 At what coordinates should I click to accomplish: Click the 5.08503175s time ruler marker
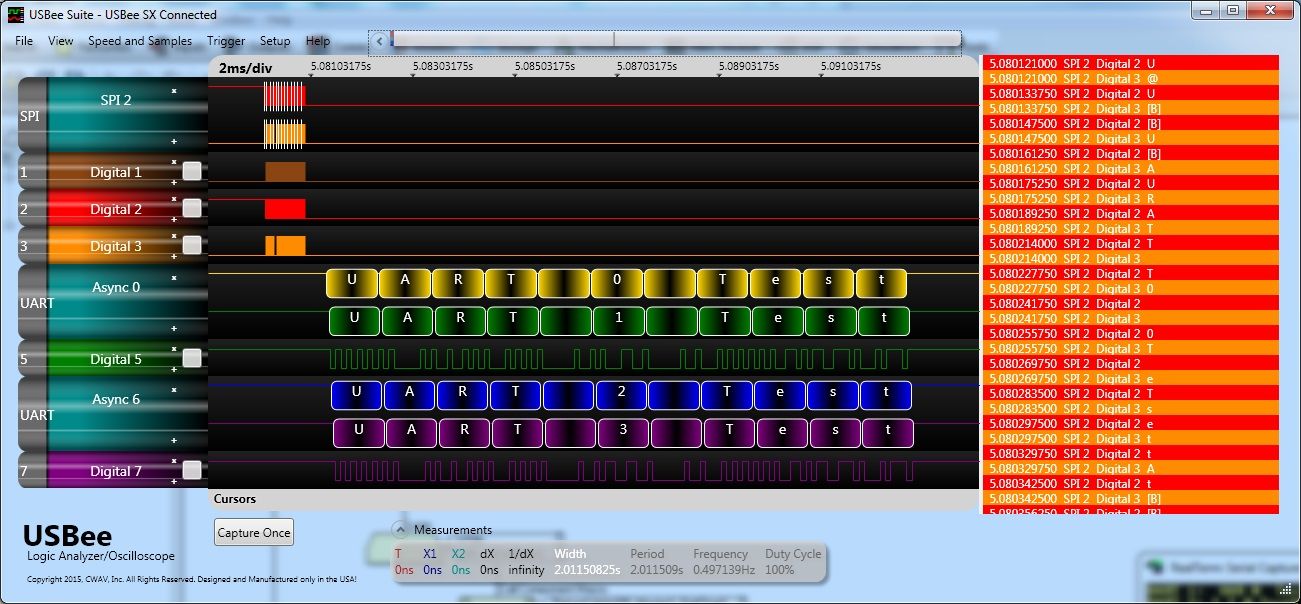coord(544,67)
